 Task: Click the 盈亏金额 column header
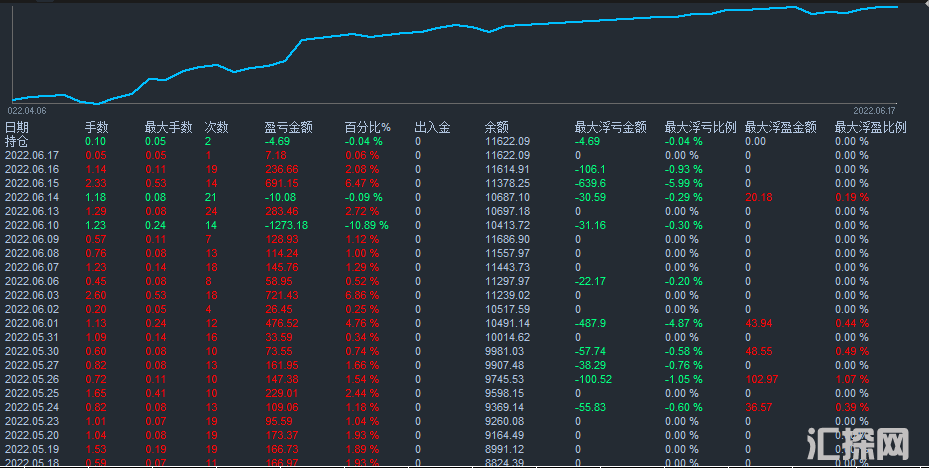288,128
